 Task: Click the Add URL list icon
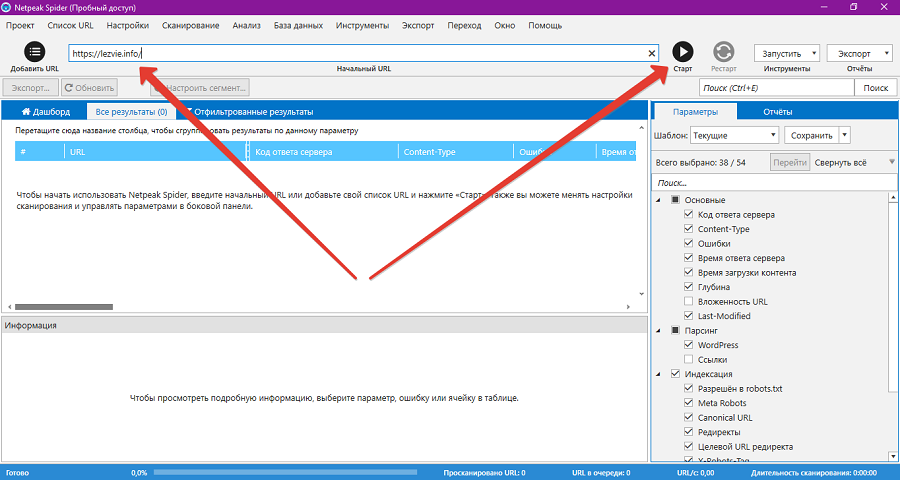click(x=34, y=52)
